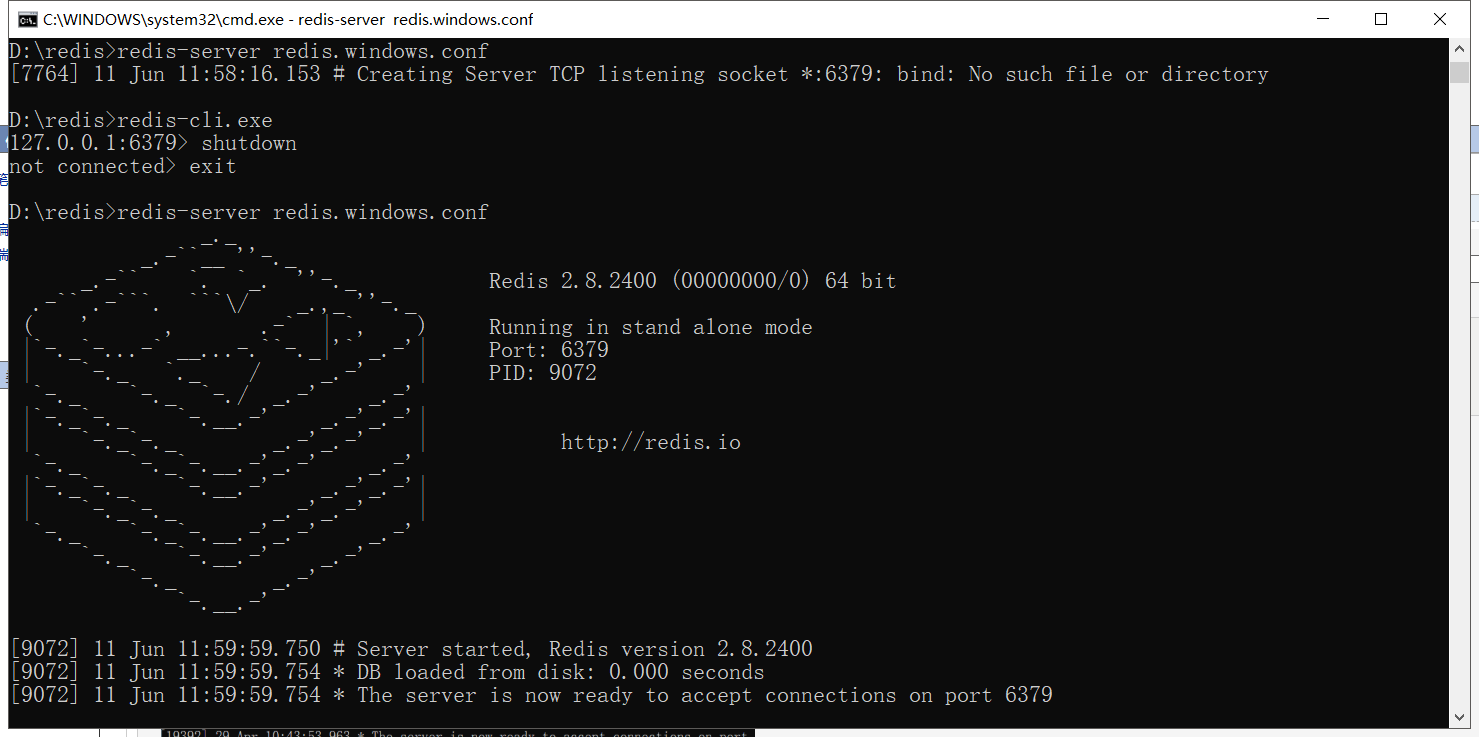Click the "D:\redis>redis-cli.exe" line
The width and height of the screenshot is (1479, 737).
tap(141, 120)
